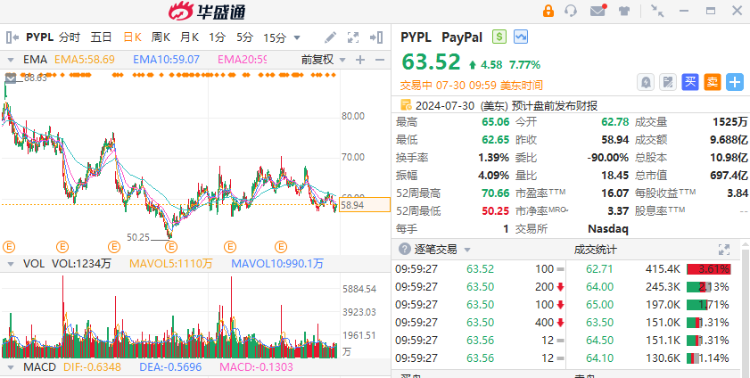The width and height of the screenshot is (750, 378).
Task: Open the MACD indicator dropdown arrow
Action: [x=10, y=367]
